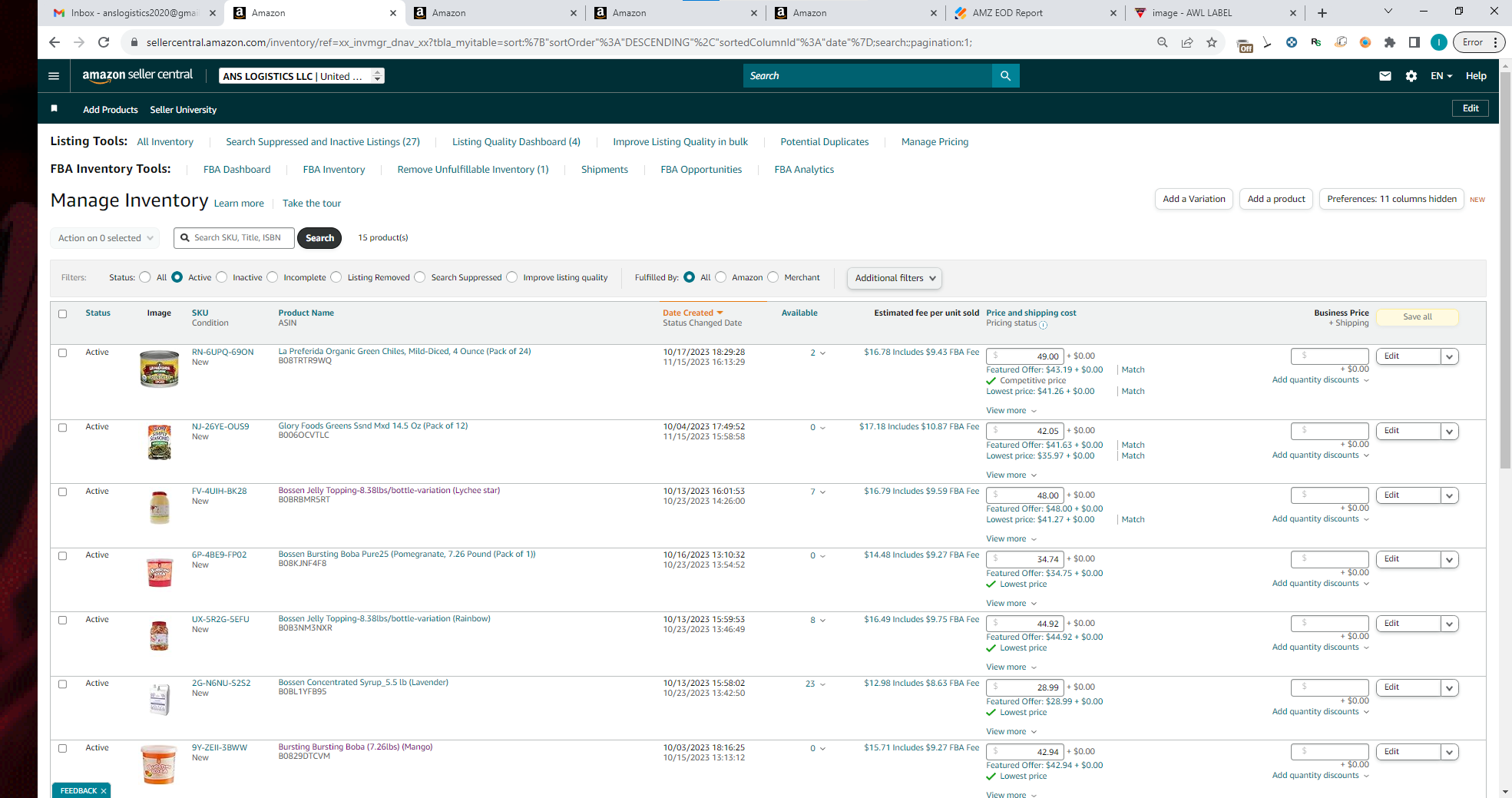Viewport: 1512px width, 798px height.
Task: Check the select-all checkbox in table header
Action: 63,313
